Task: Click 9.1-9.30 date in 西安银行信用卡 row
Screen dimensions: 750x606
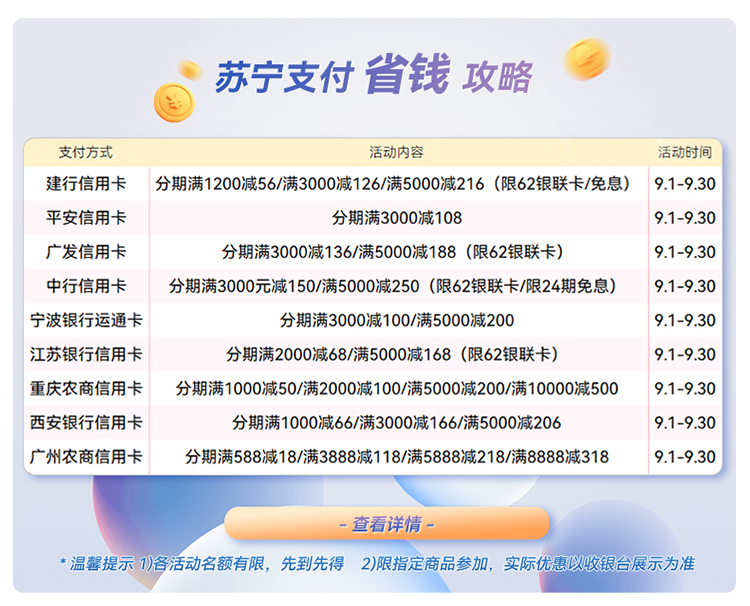Action: (x=684, y=422)
